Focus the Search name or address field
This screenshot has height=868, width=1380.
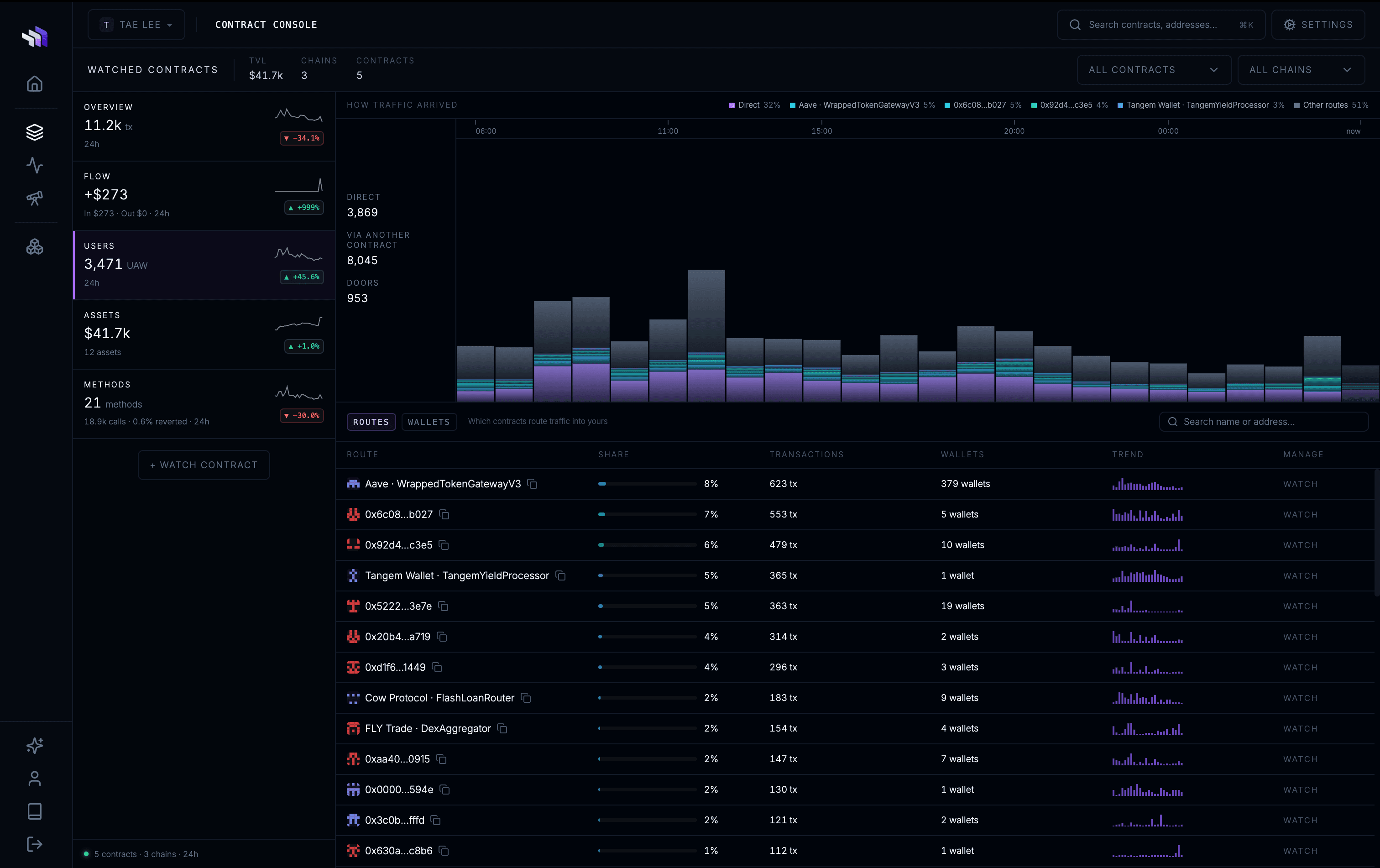[1264, 422]
